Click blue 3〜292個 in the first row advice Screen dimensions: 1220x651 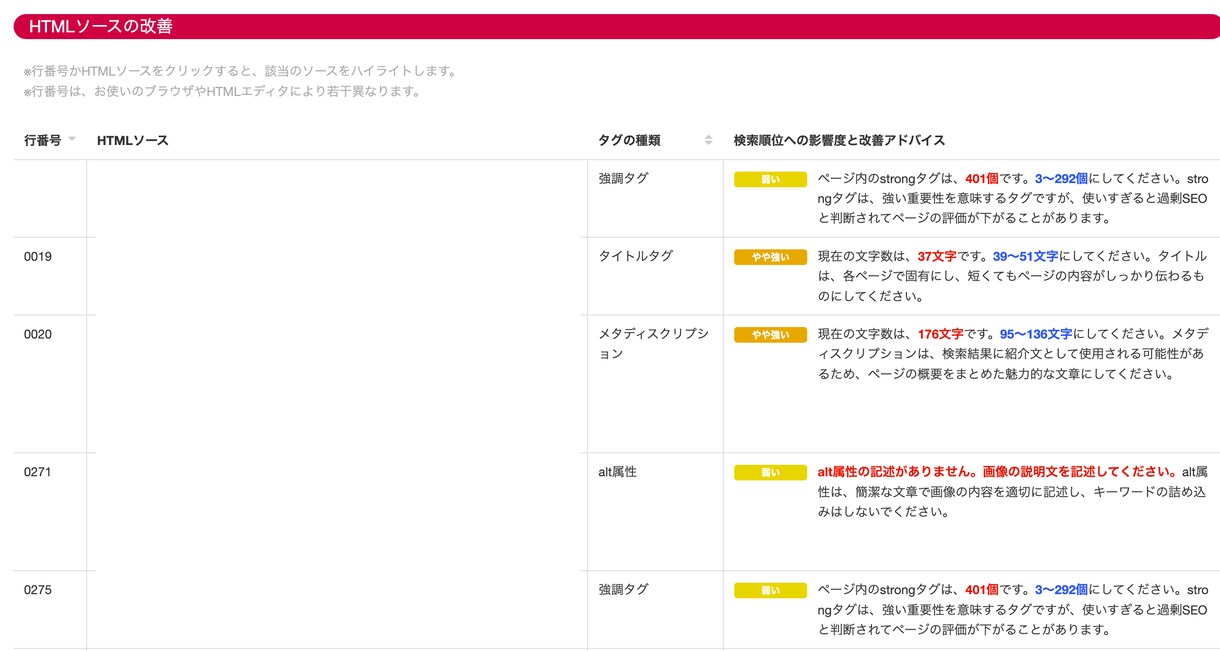[1061, 178]
